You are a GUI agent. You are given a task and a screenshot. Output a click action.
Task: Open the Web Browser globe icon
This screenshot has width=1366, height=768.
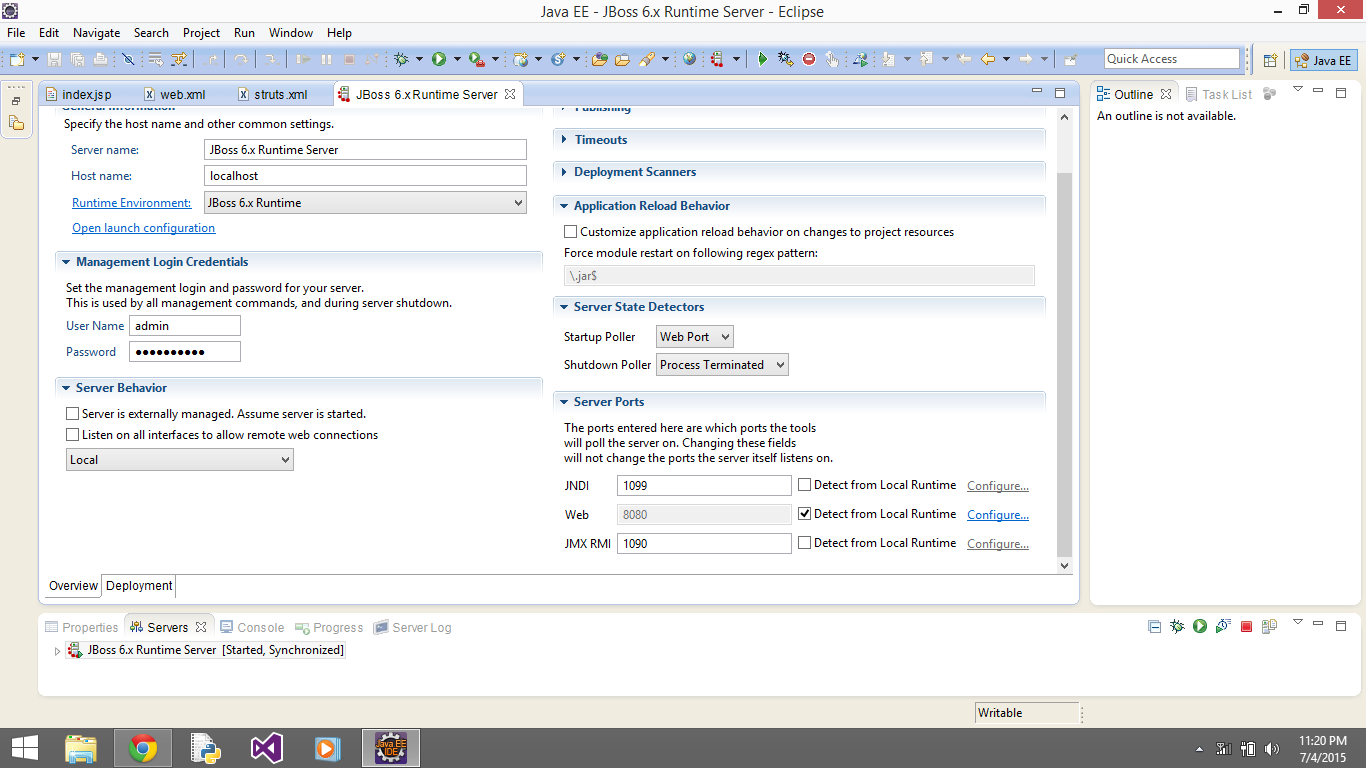tap(689, 60)
